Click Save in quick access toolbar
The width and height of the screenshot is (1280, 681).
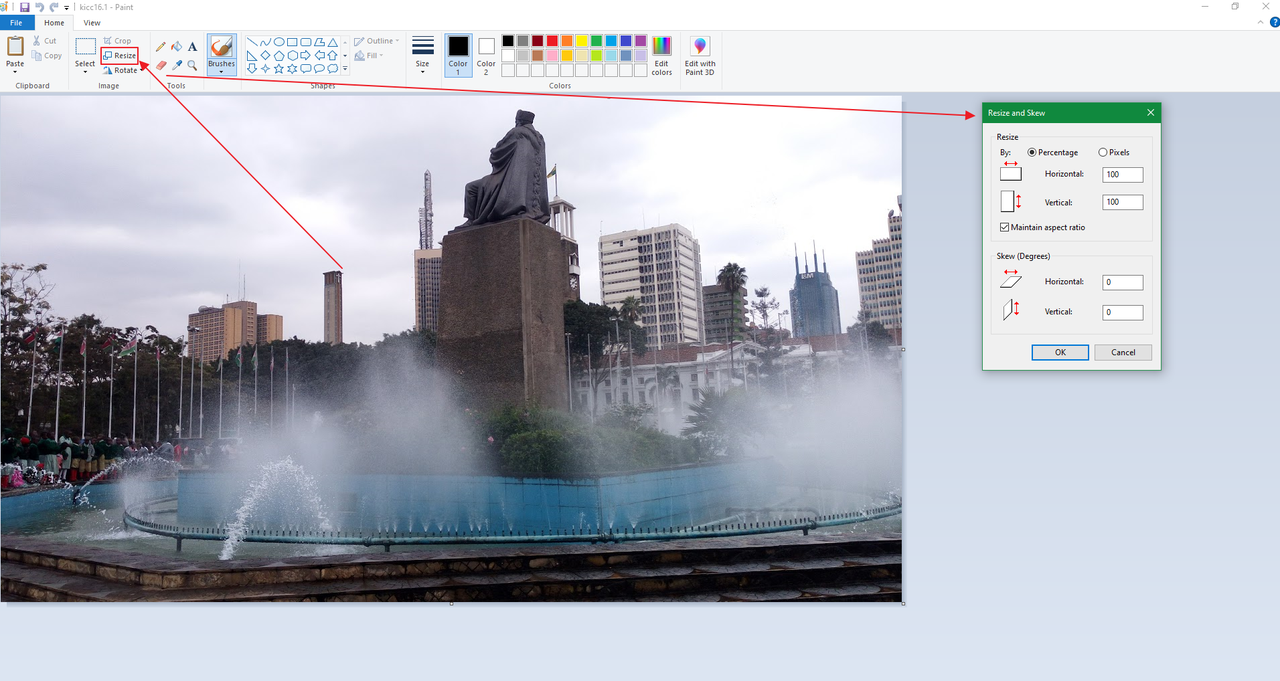pyautogui.click(x=24, y=7)
